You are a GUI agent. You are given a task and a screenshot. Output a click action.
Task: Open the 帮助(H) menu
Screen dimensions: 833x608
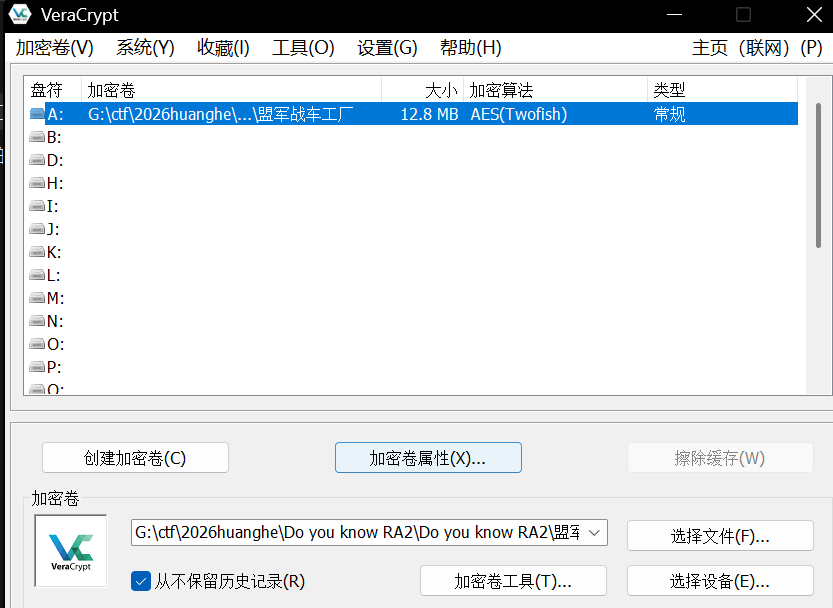point(471,48)
